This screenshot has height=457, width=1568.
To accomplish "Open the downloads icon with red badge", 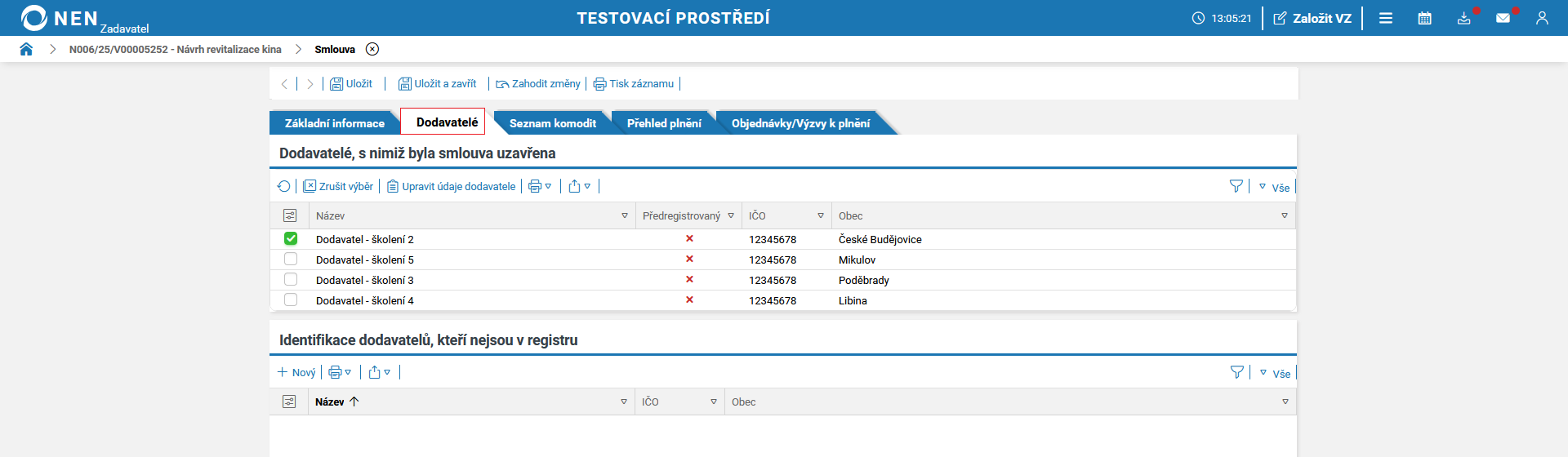I will 1464,18.
